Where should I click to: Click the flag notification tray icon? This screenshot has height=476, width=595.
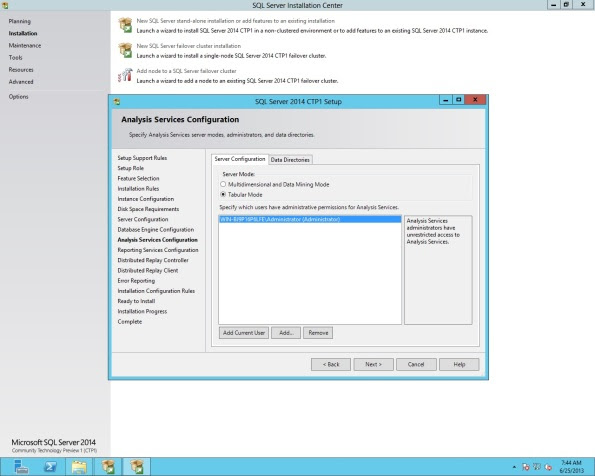526,467
